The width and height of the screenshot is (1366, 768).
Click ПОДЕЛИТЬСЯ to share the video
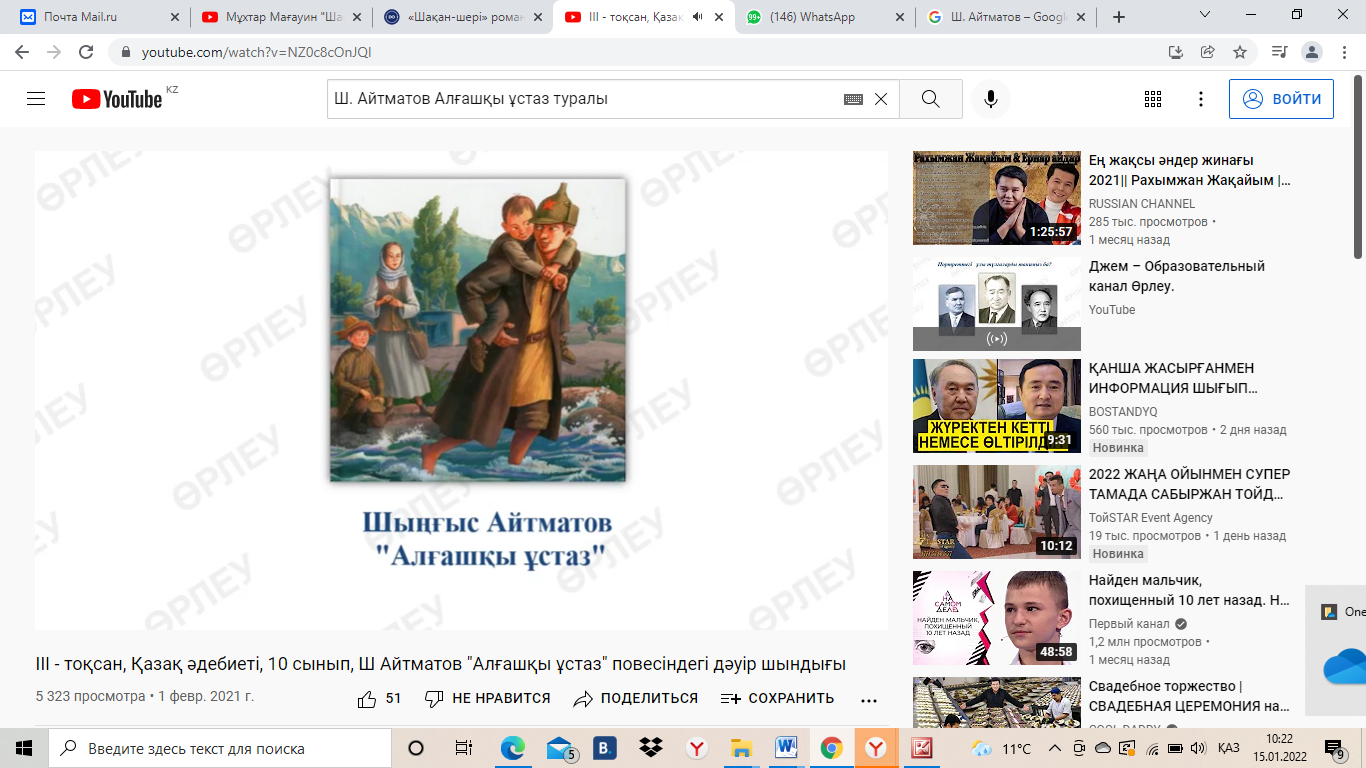636,699
